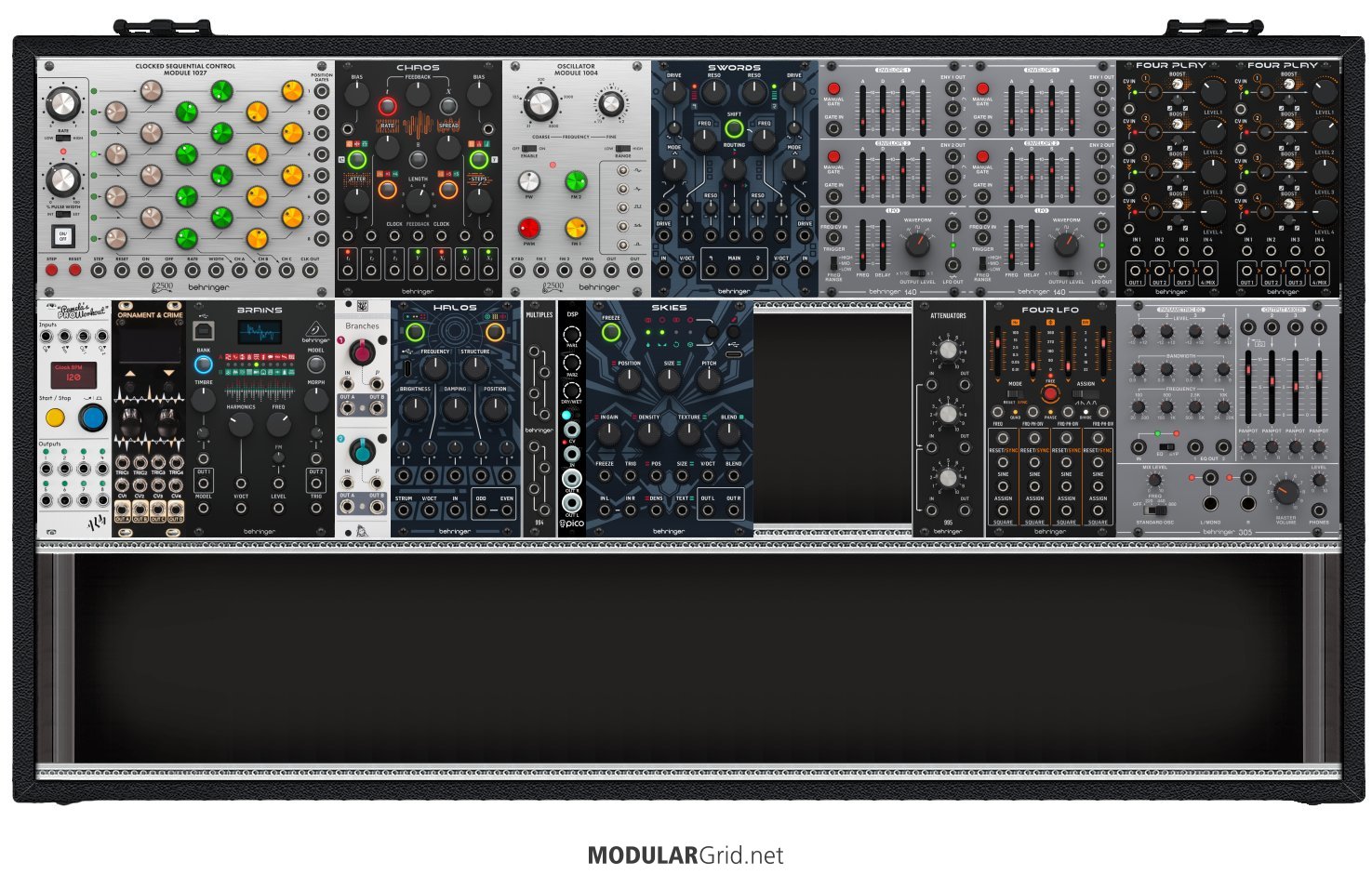1372x875 pixels.
Task: Click the teal knob on Branches channel 2
Action: pos(362,450)
